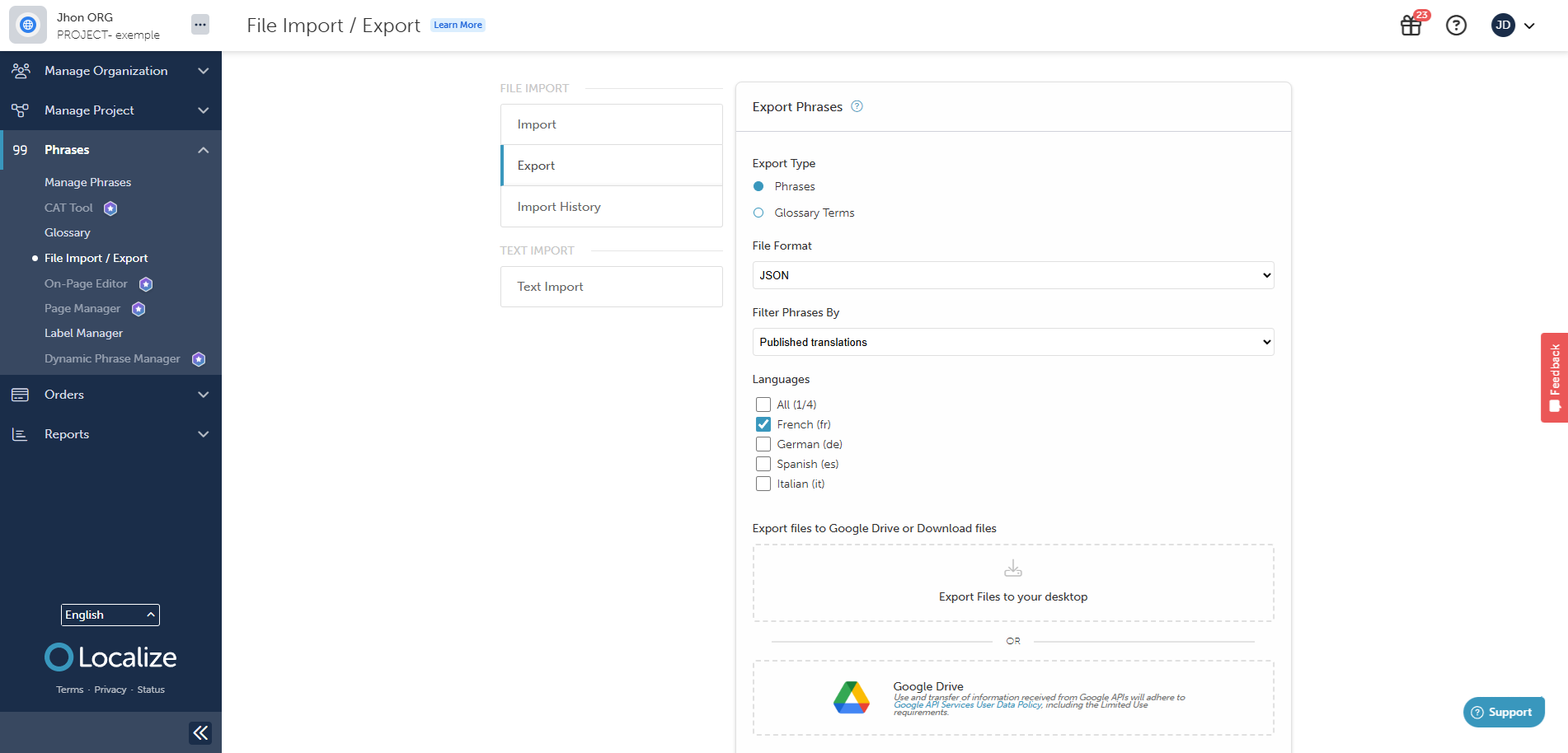
Task: Uncheck the French (fr) checkbox
Action: click(x=763, y=423)
